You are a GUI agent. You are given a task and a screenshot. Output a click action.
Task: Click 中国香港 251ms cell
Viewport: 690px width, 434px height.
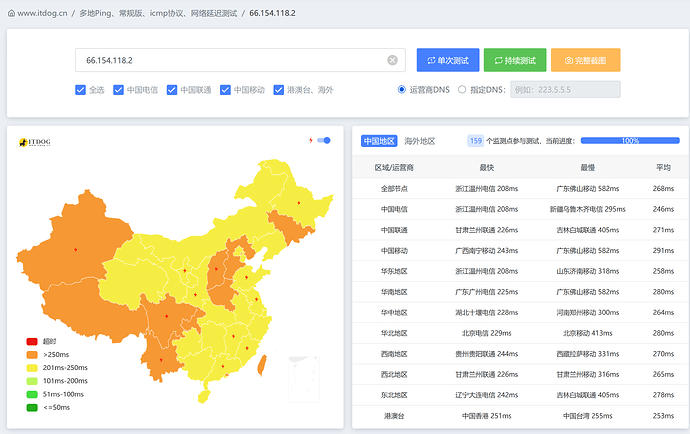click(x=487, y=416)
